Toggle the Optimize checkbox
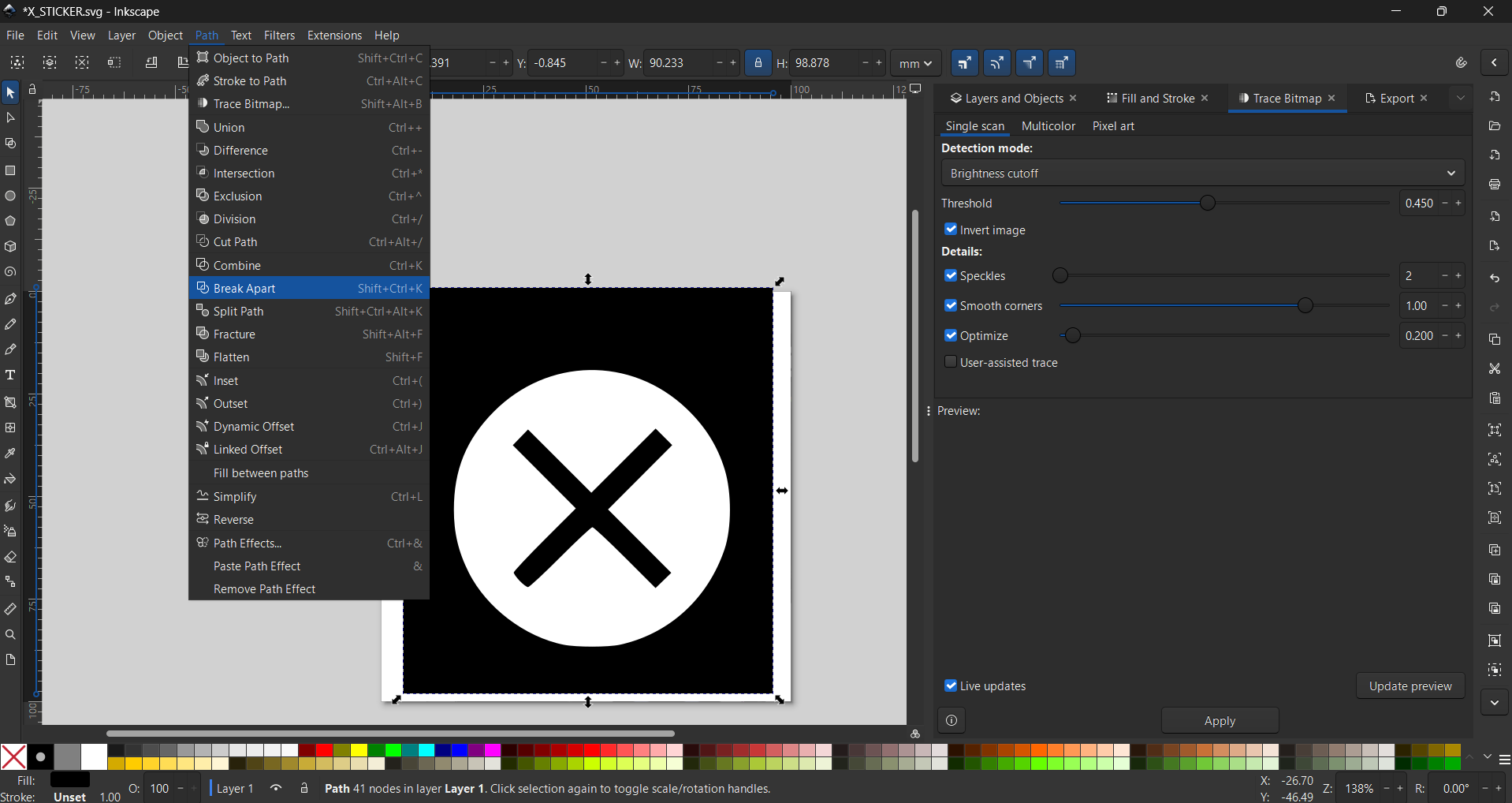This screenshot has height=803, width=1512. tap(951, 335)
